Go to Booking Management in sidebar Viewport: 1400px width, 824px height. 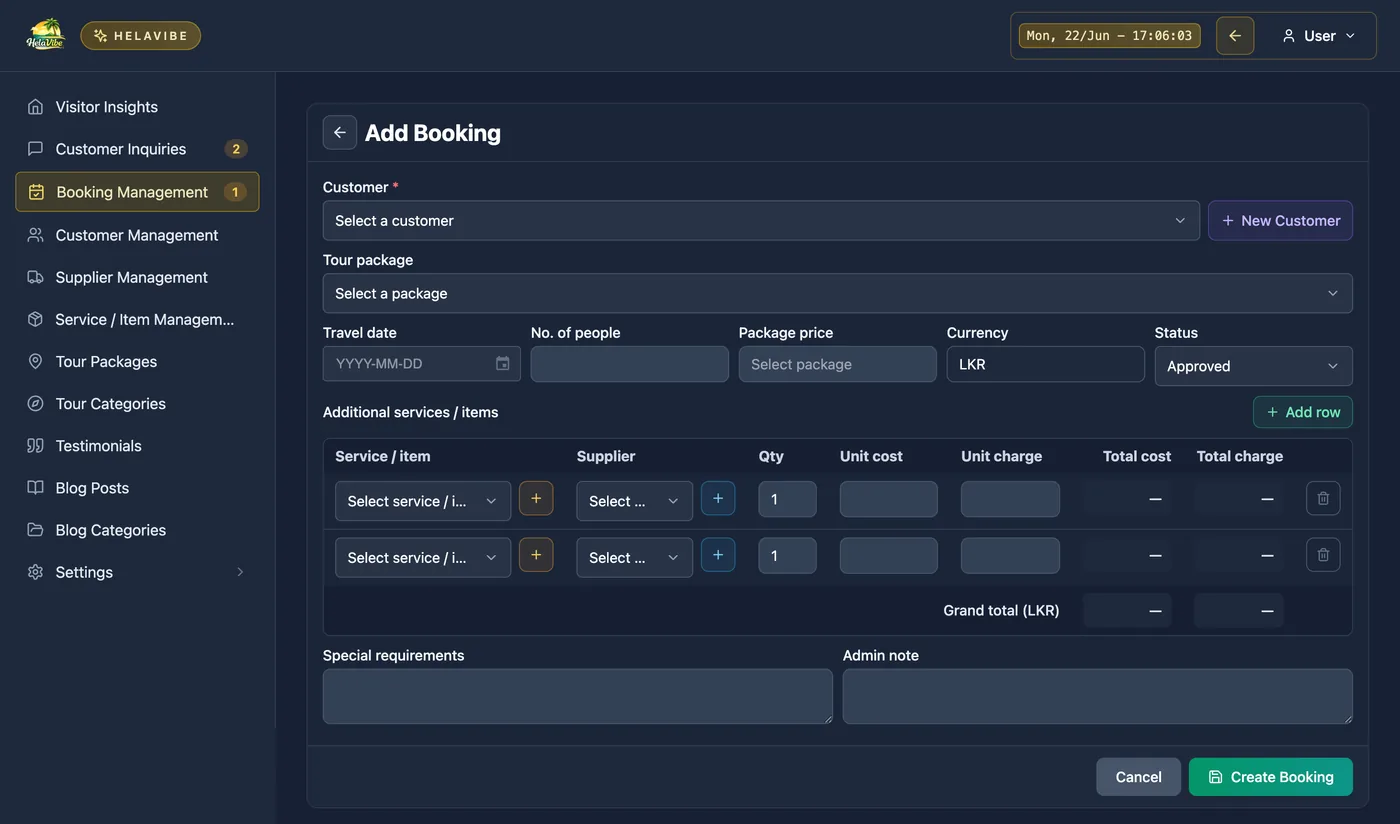pyautogui.click(x=137, y=192)
